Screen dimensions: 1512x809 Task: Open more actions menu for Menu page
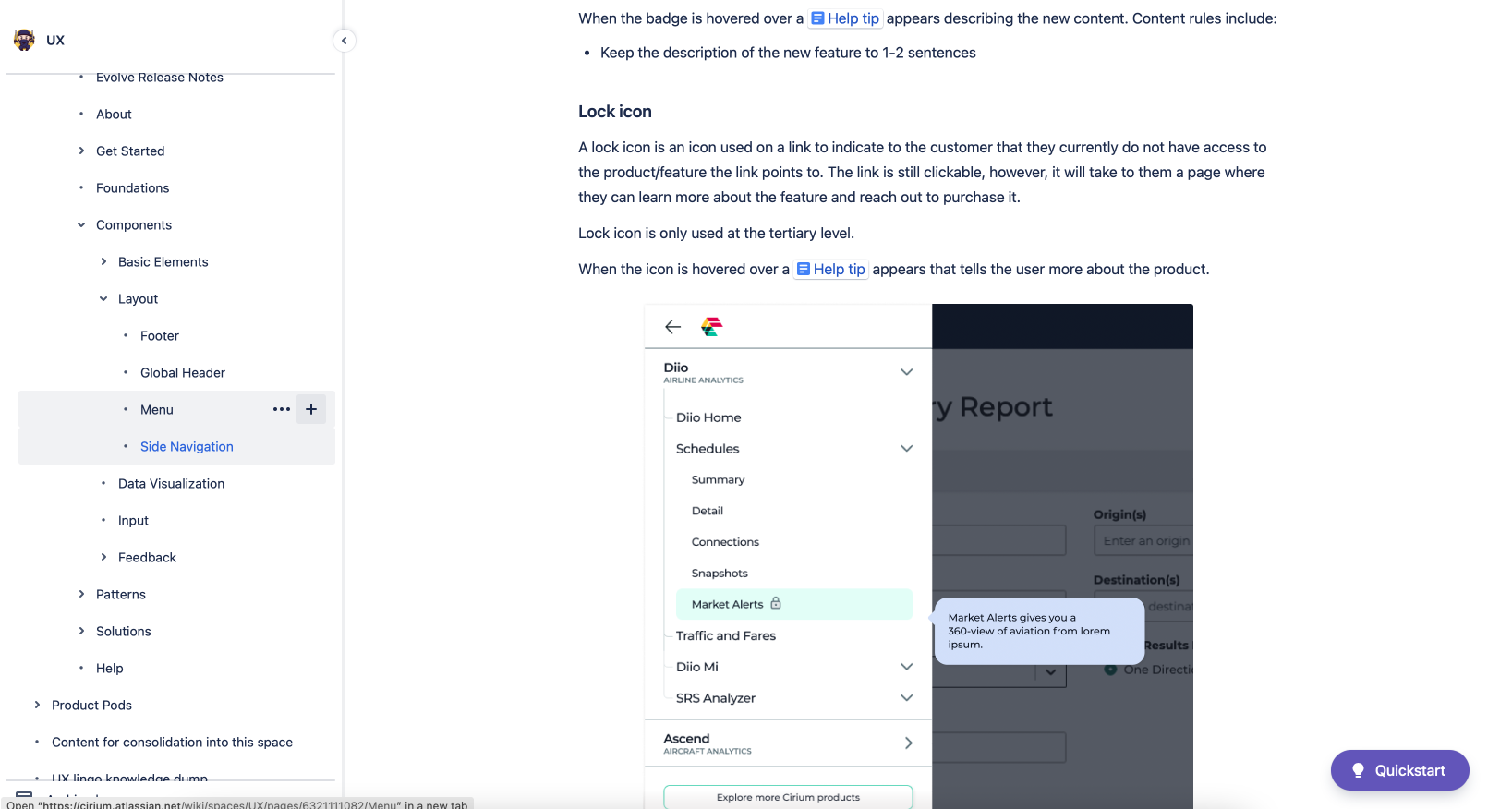click(x=282, y=409)
